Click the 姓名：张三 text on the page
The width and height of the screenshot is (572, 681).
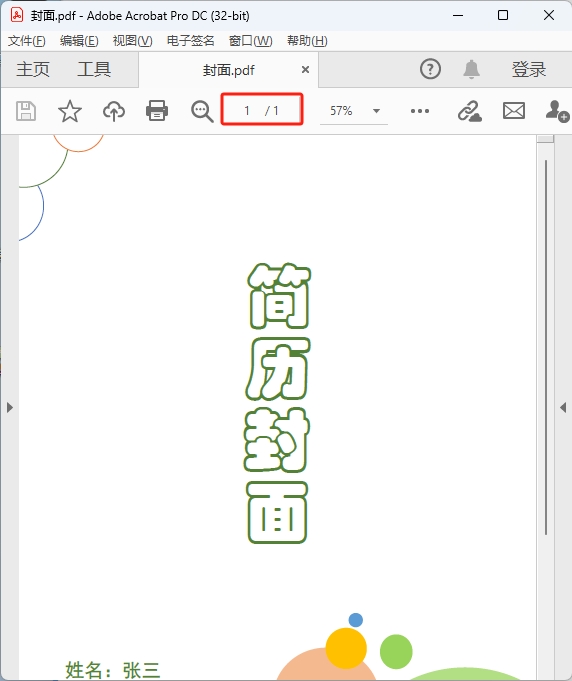tap(113, 670)
